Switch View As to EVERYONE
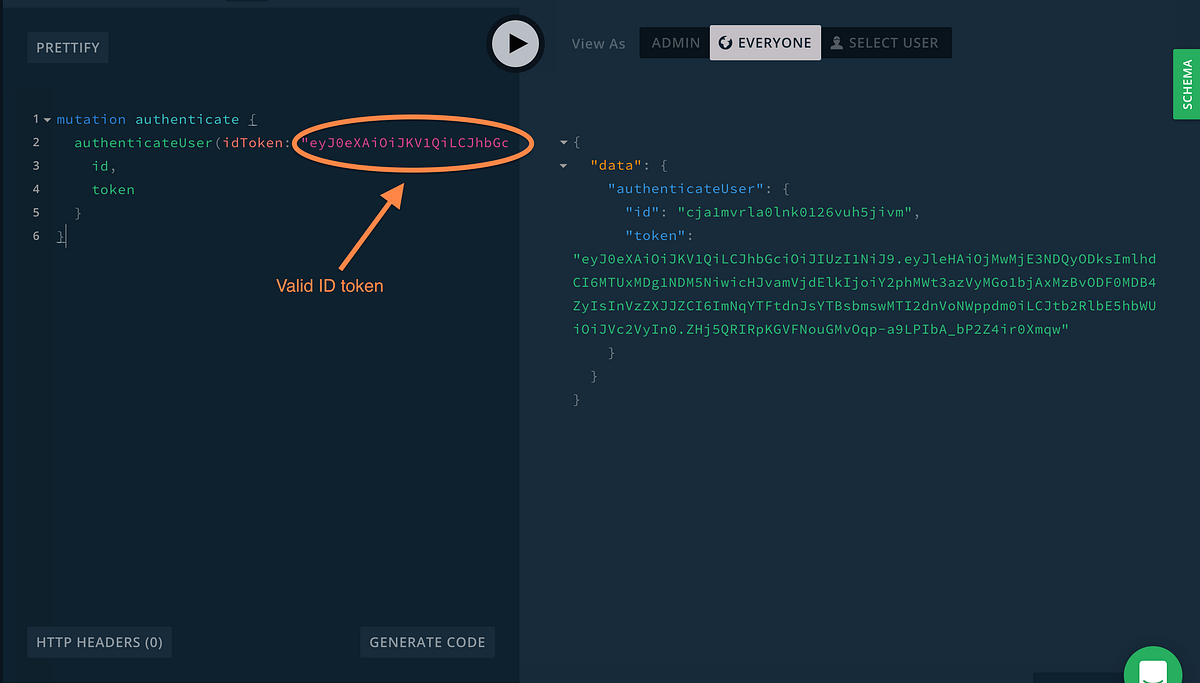 765,42
